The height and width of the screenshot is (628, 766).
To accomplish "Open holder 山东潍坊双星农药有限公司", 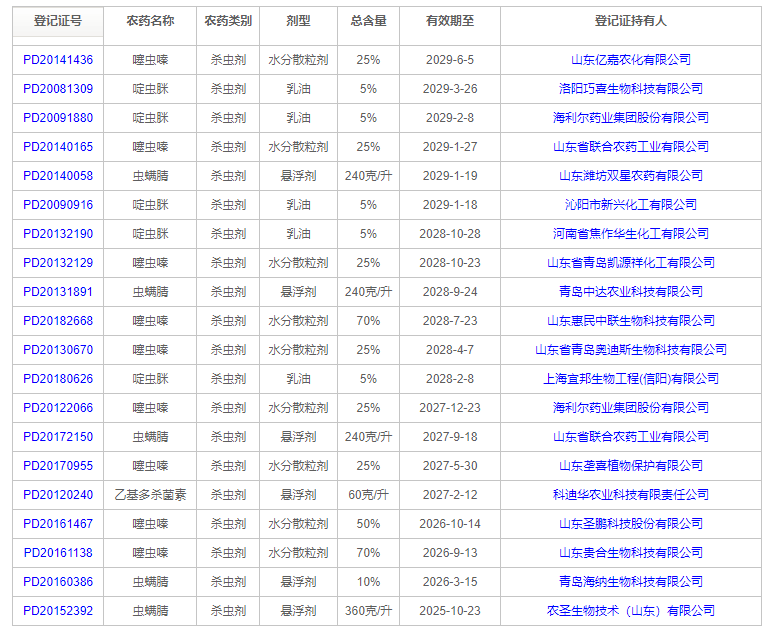I will pos(631,176).
